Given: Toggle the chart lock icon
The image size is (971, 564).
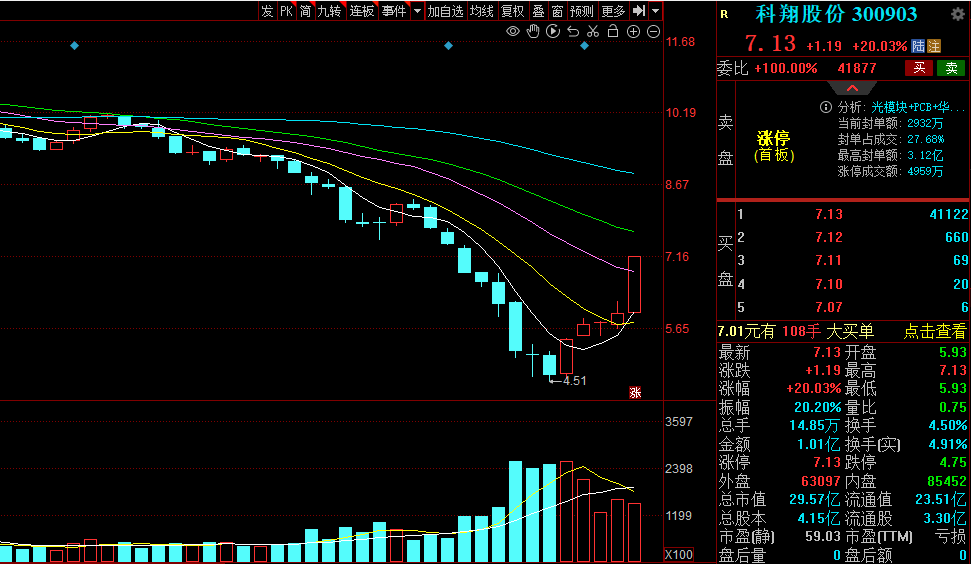Looking at the screenshot, I should click(613, 32).
